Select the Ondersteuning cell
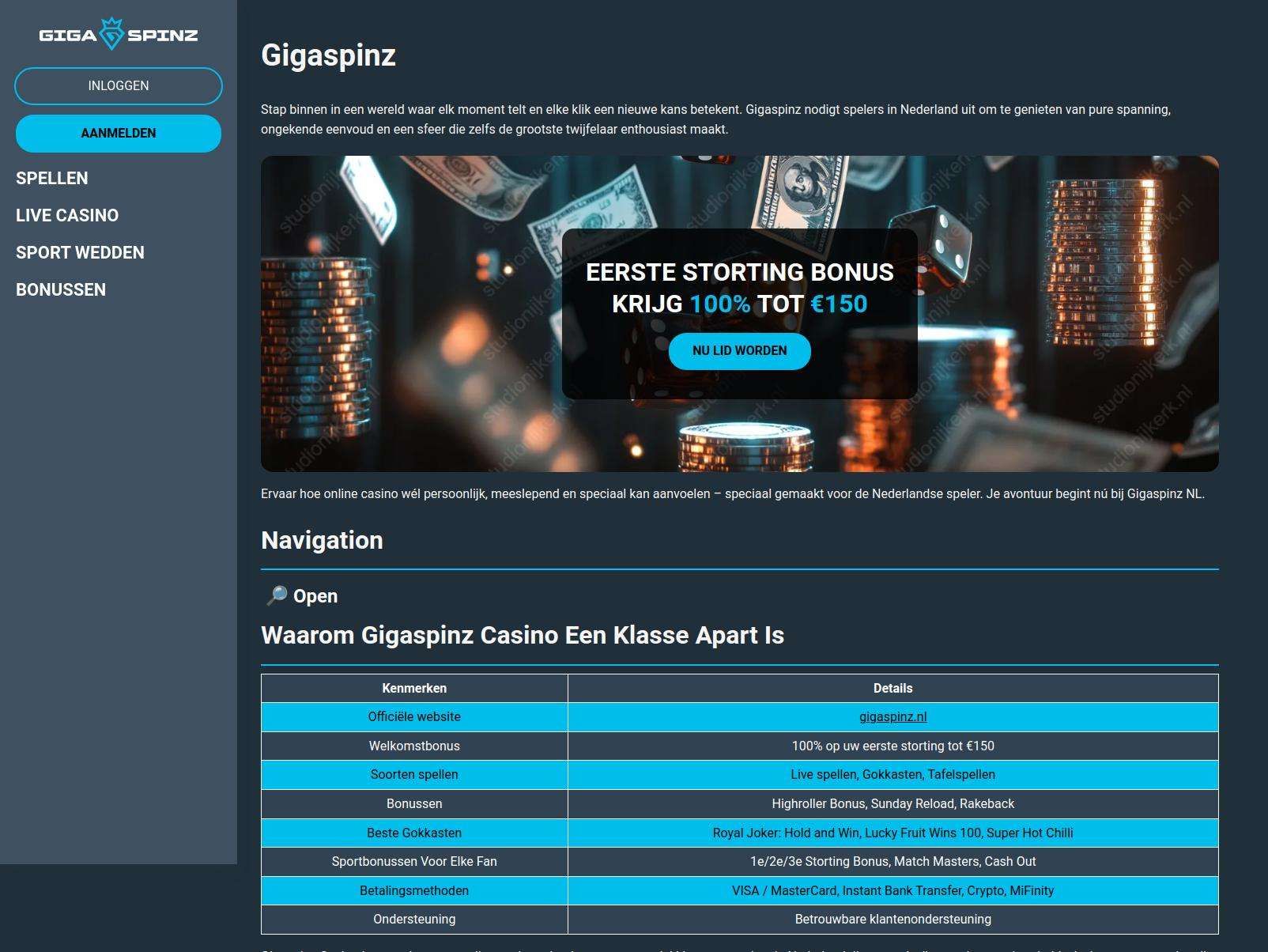Screen dimensions: 1268x952 pos(414,920)
